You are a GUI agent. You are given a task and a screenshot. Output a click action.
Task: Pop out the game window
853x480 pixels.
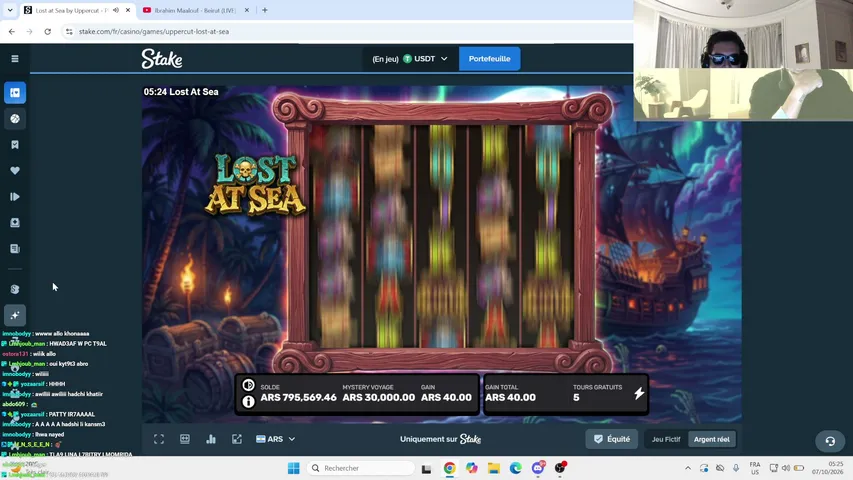[x=237, y=439]
